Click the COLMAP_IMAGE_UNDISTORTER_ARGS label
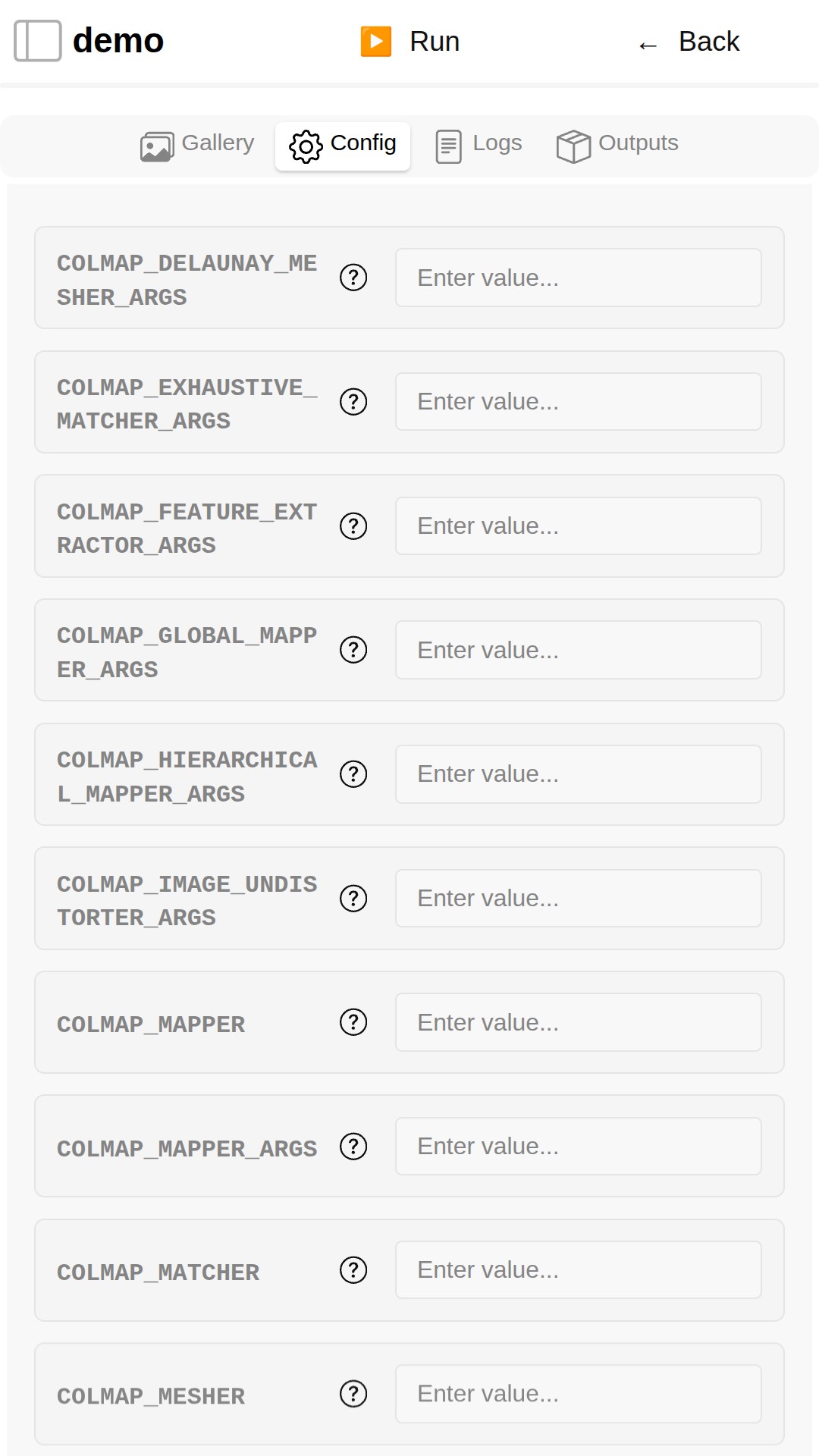Viewport: 819px width, 1456px height. tap(187, 901)
